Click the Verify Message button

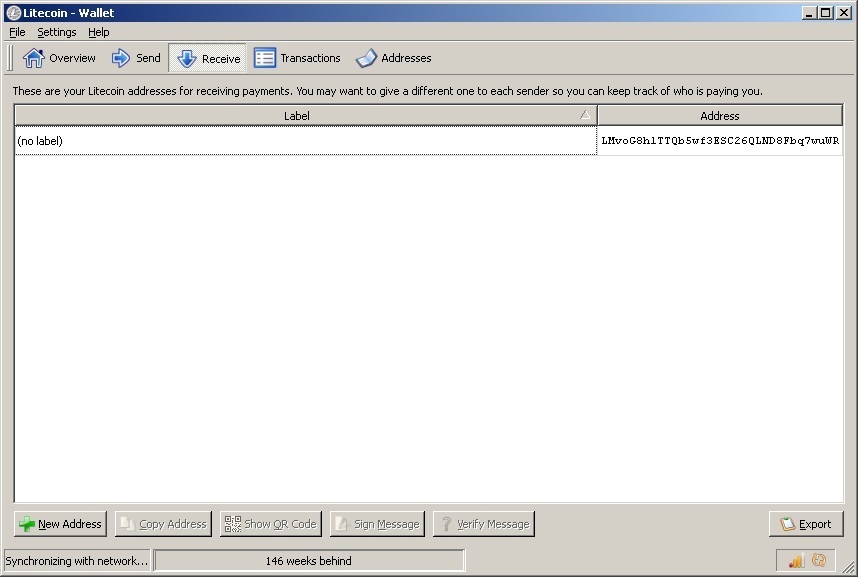[x=484, y=523]
